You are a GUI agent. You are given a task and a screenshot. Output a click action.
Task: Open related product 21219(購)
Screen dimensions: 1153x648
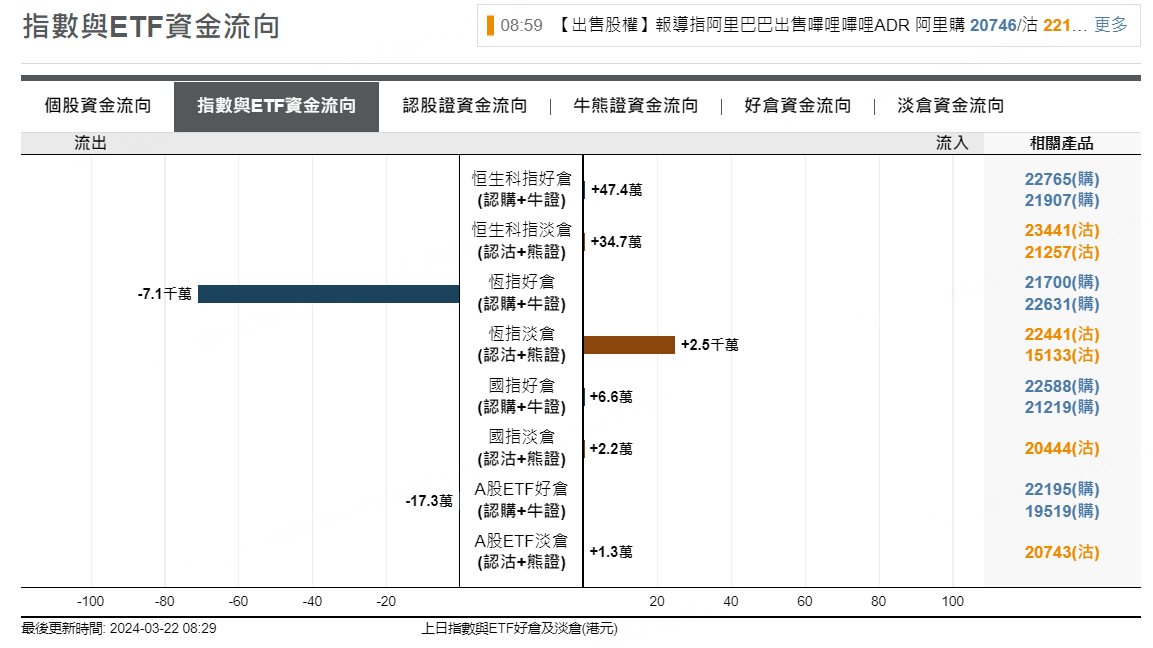pos(1062,407)
